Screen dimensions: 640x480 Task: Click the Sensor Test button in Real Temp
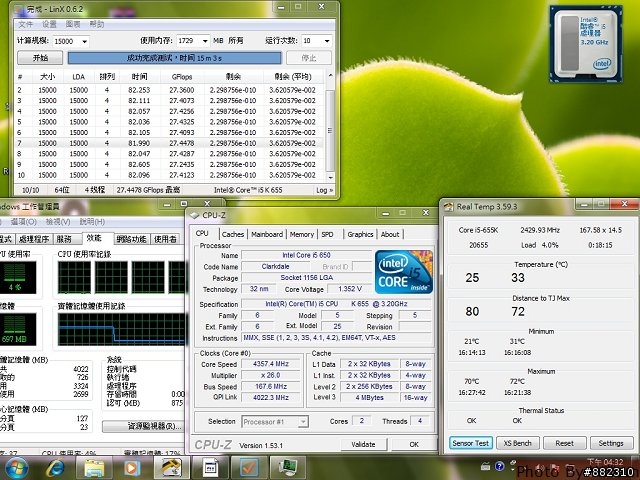point(471,443)
